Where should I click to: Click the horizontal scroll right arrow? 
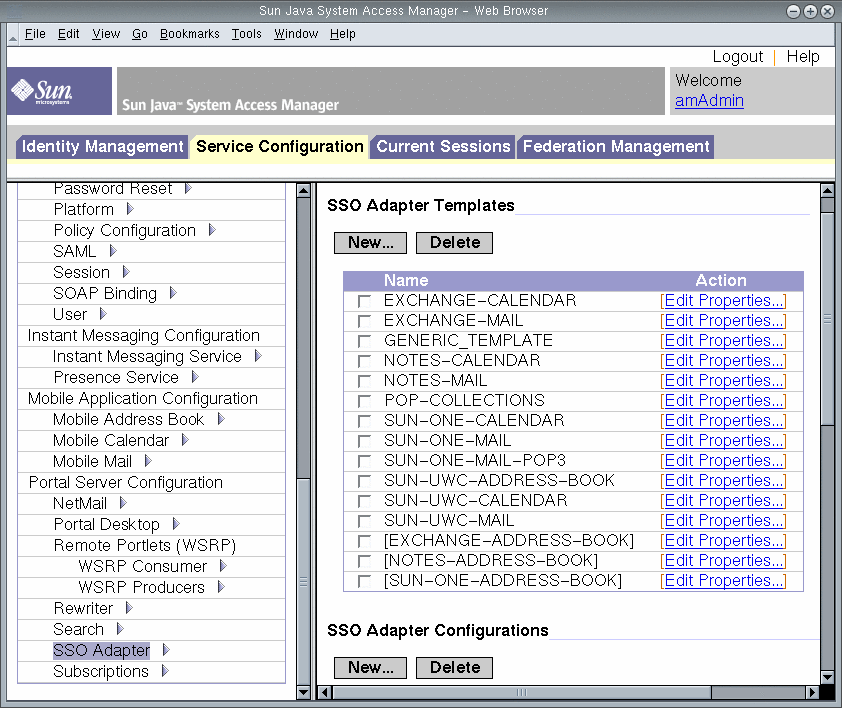tap(812, 692)
